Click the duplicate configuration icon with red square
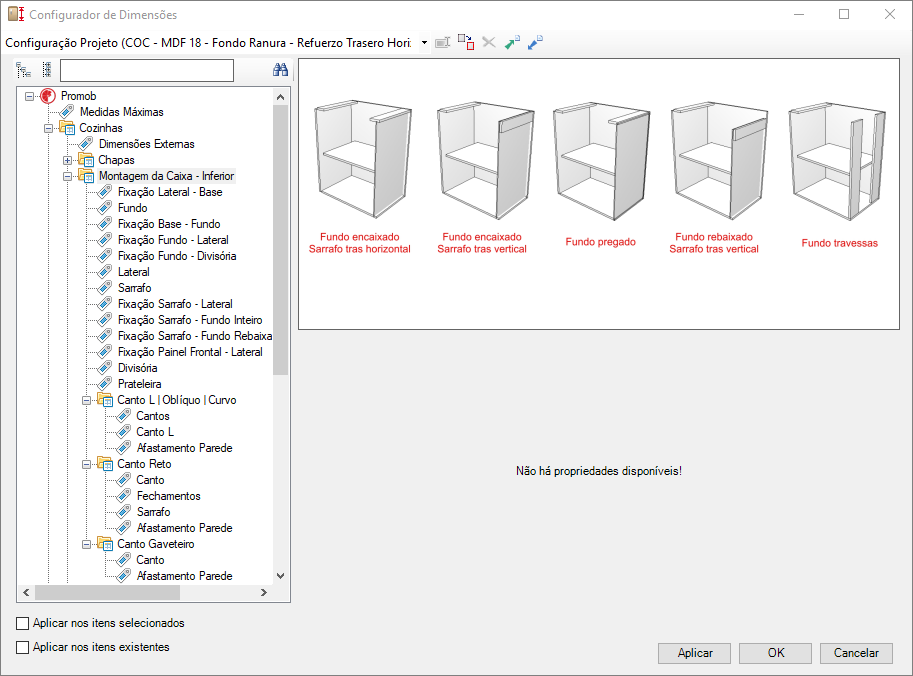913x676 pixels. pos(466,43)
